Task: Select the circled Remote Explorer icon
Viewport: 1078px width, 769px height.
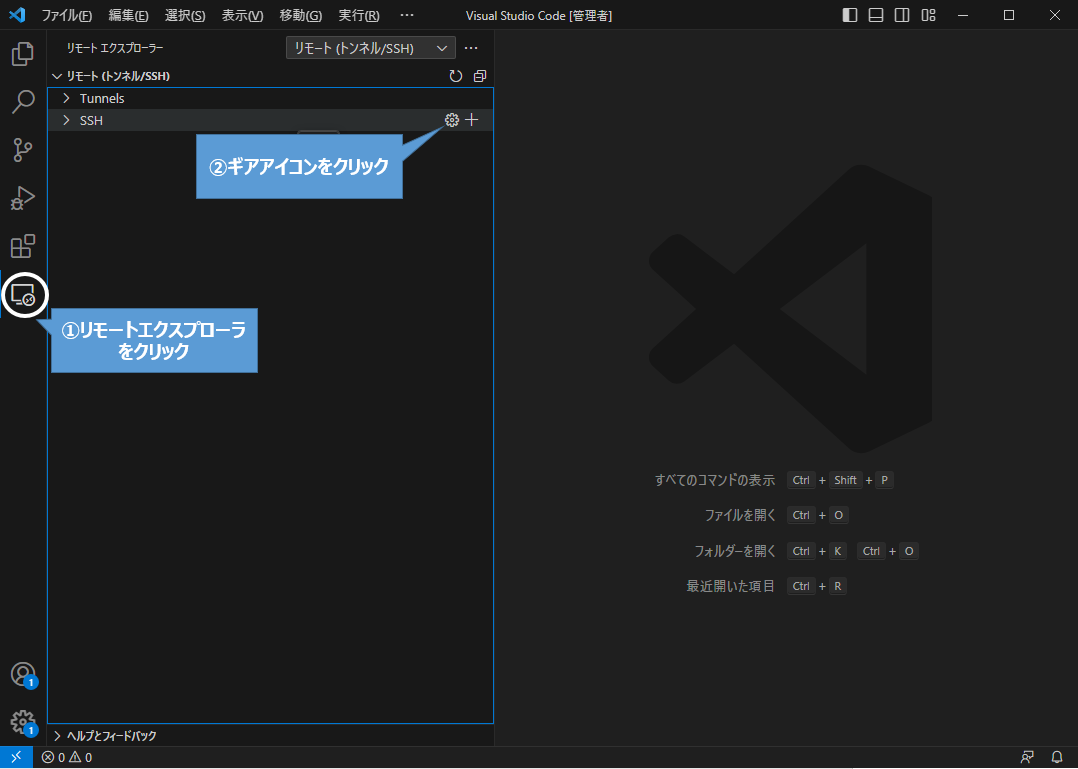Action: (24, 295)
